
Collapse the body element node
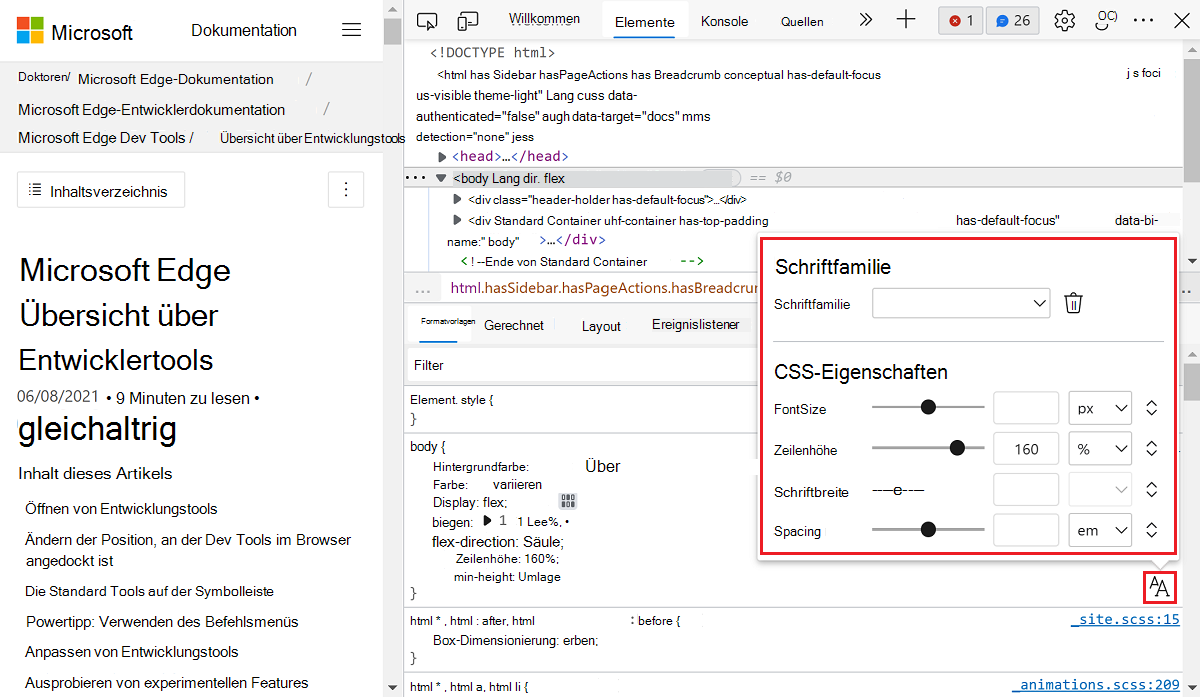(440, 178)
